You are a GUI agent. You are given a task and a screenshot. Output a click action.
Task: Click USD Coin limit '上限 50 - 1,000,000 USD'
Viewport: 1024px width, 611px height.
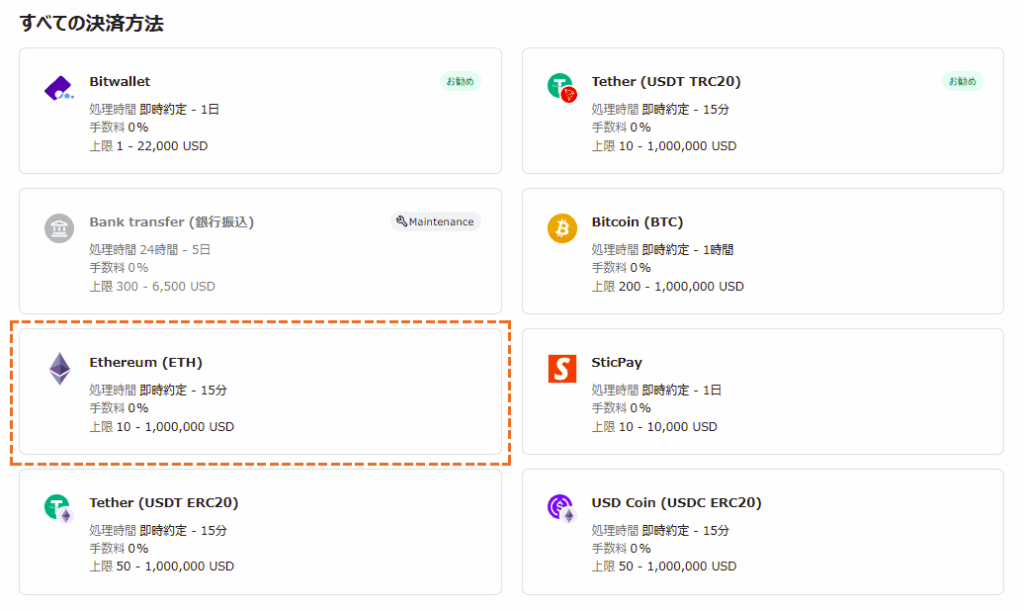click(x=664, y=566)
